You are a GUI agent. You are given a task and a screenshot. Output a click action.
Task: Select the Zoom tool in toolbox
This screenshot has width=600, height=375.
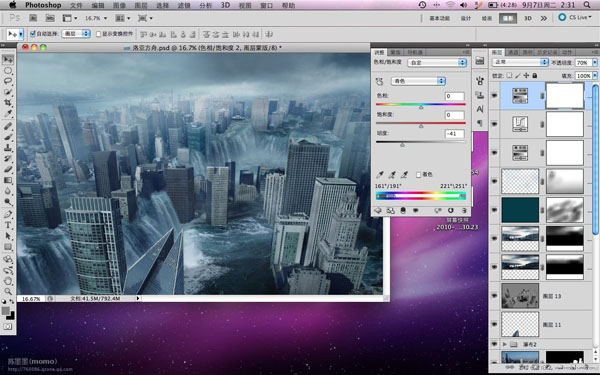8,292
